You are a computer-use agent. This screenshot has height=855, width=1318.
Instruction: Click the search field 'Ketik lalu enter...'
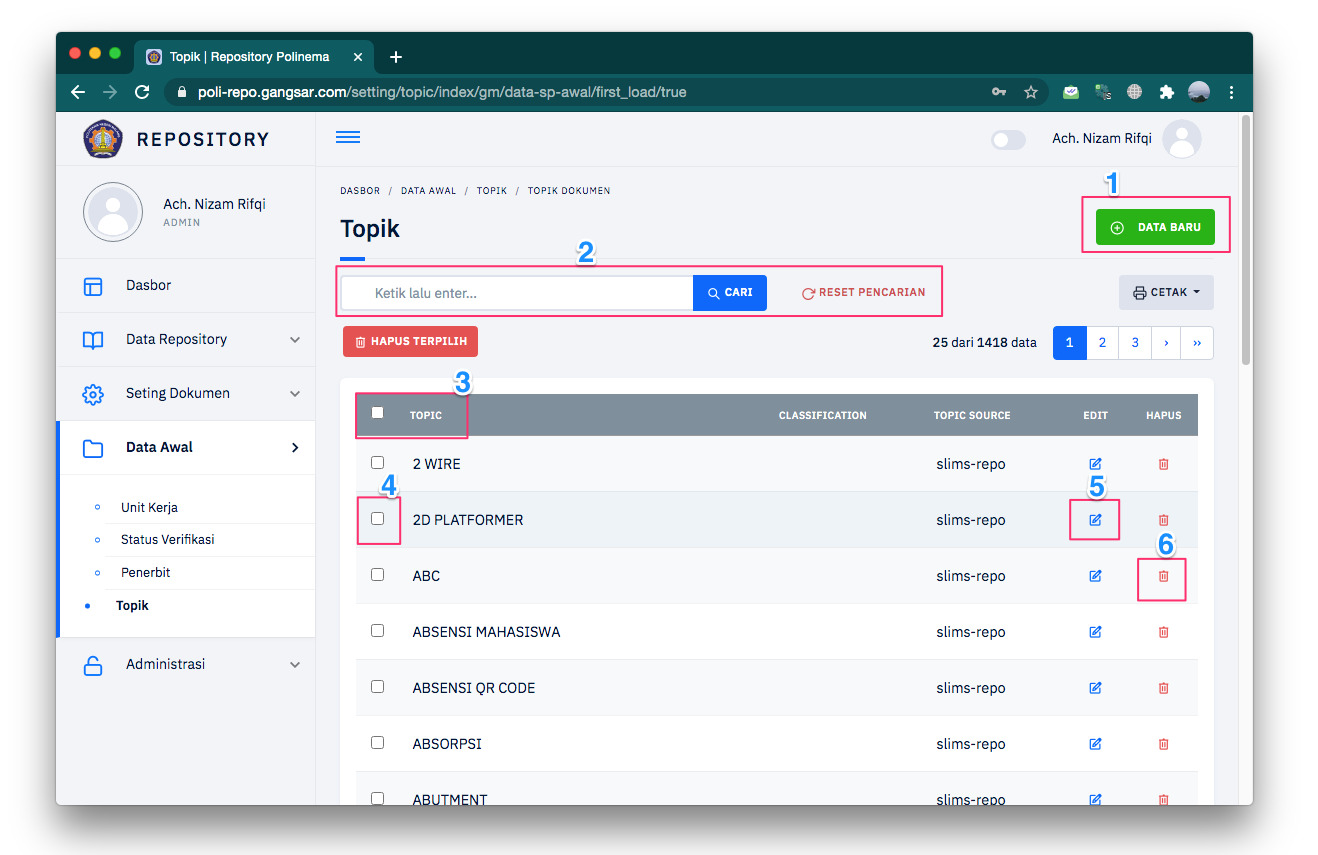point(520,293)
